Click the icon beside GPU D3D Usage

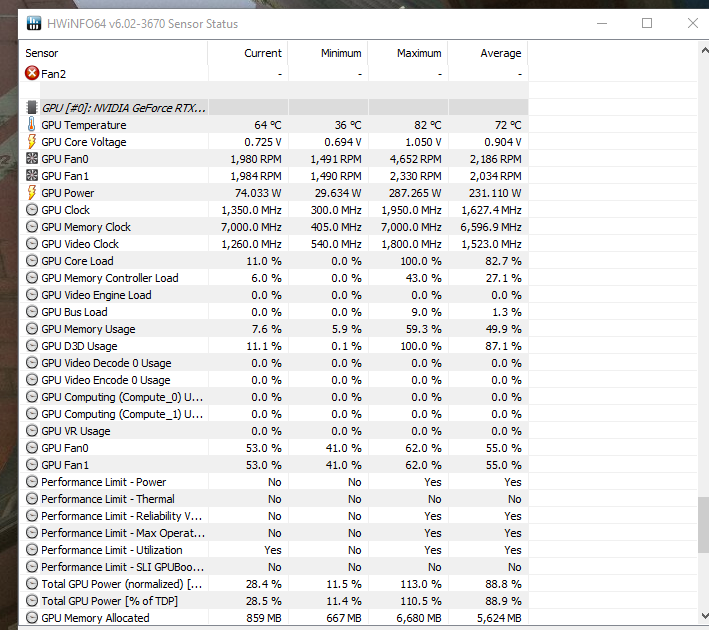coord(32,346)
